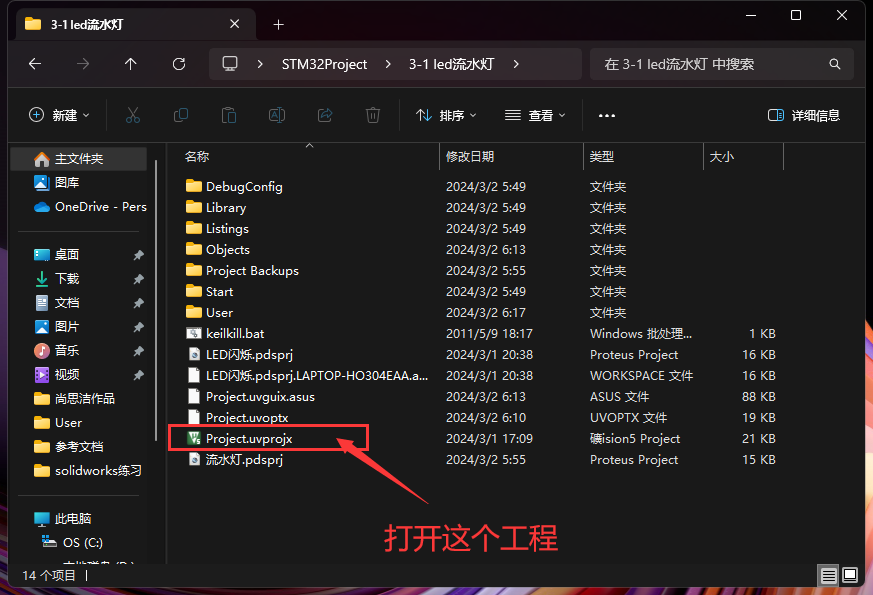The image size is (873, 595).
Task: Open 主文件夹 in navigation pane
Action: tap(79, 159)
